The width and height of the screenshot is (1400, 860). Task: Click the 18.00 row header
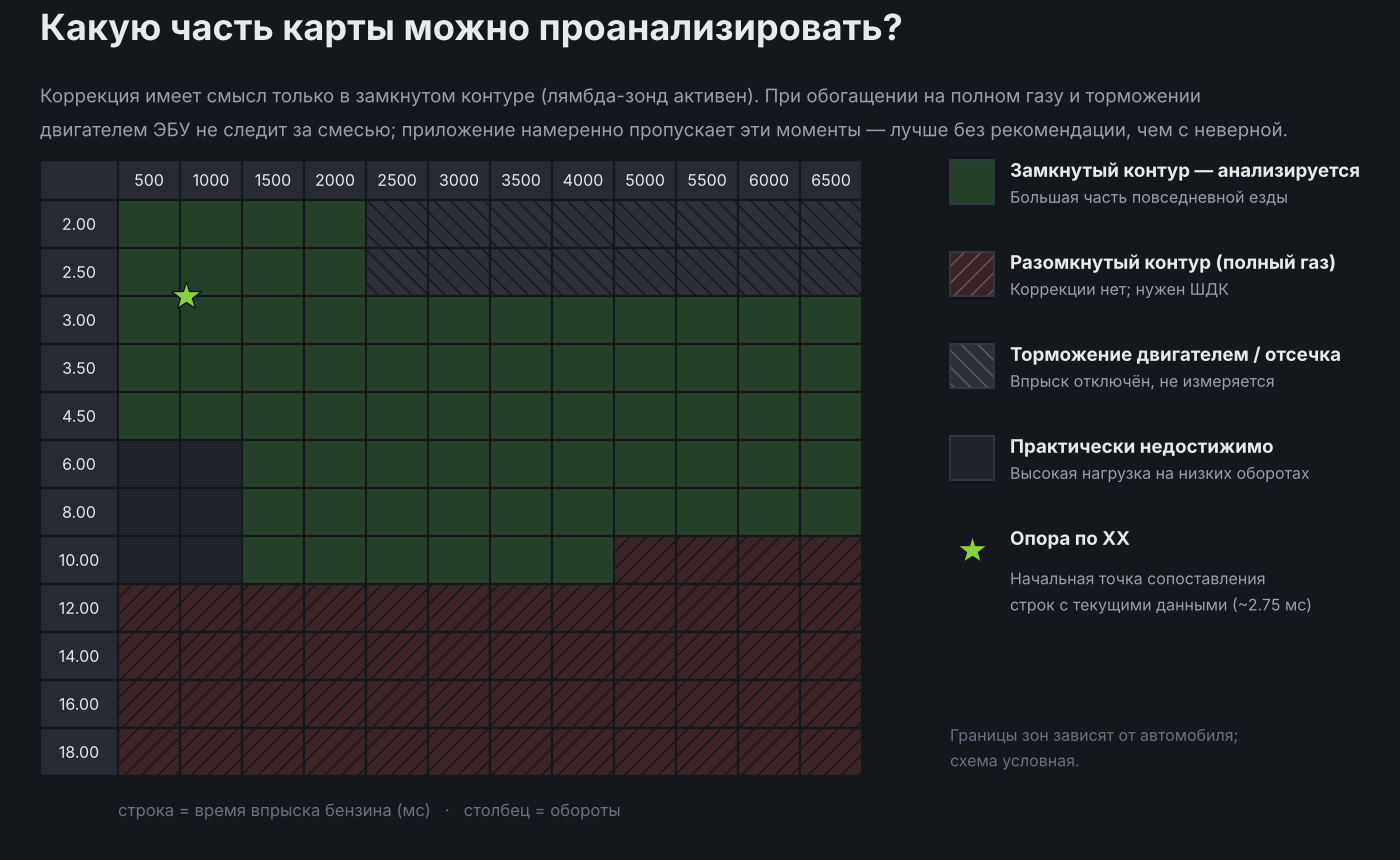point(79,752)
